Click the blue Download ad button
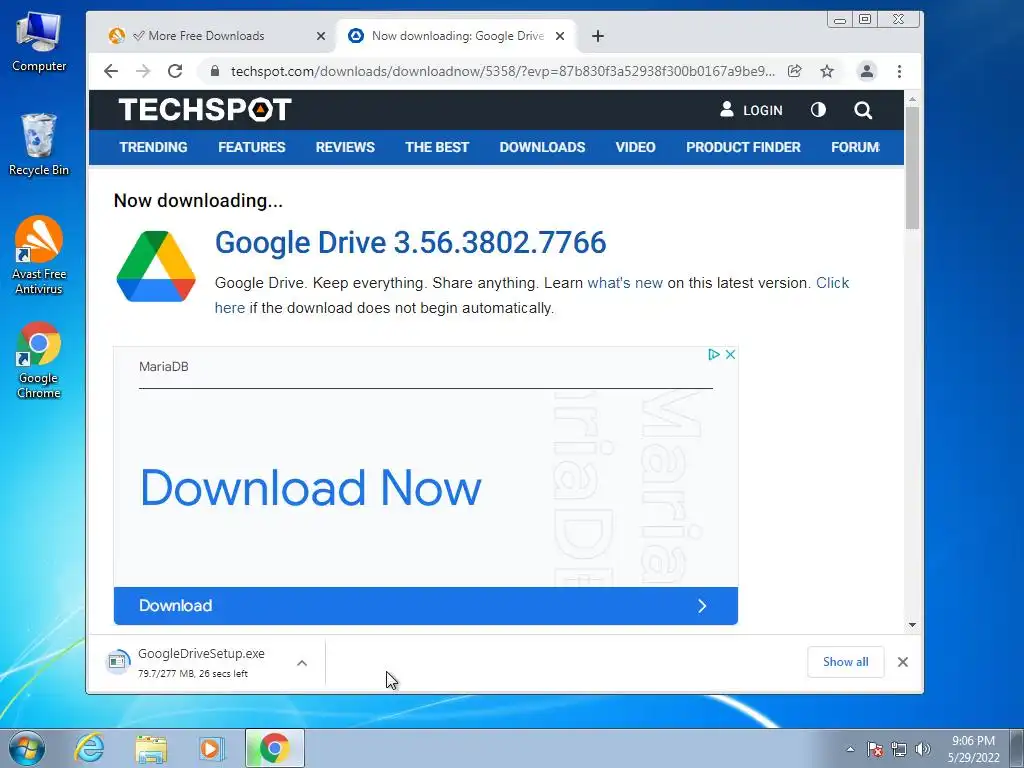This screenshot has width=1024, height=768. pyautogui.click(x=426, y=605)
